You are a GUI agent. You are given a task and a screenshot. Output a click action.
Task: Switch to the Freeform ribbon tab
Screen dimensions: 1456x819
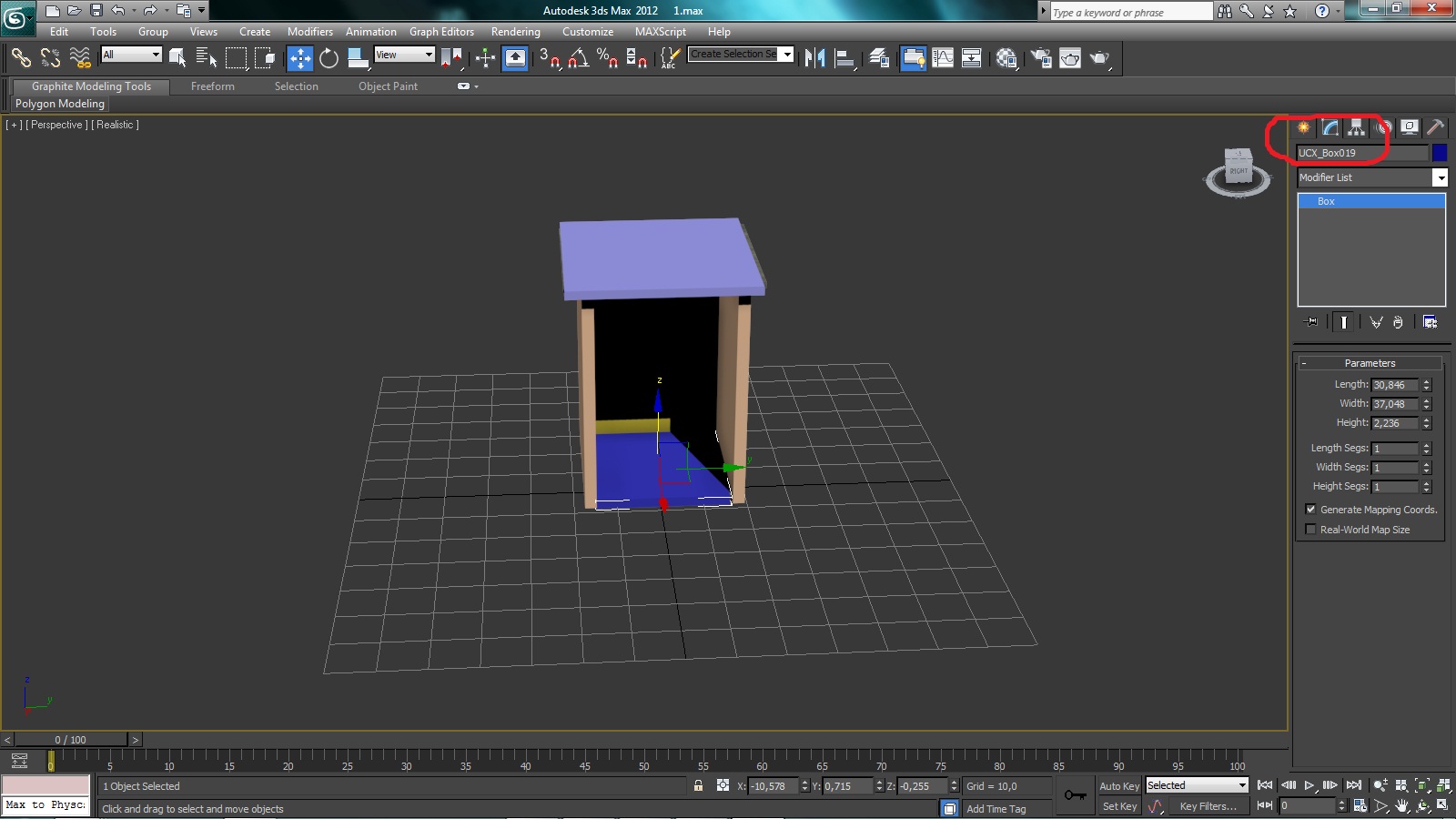(212, 86)
